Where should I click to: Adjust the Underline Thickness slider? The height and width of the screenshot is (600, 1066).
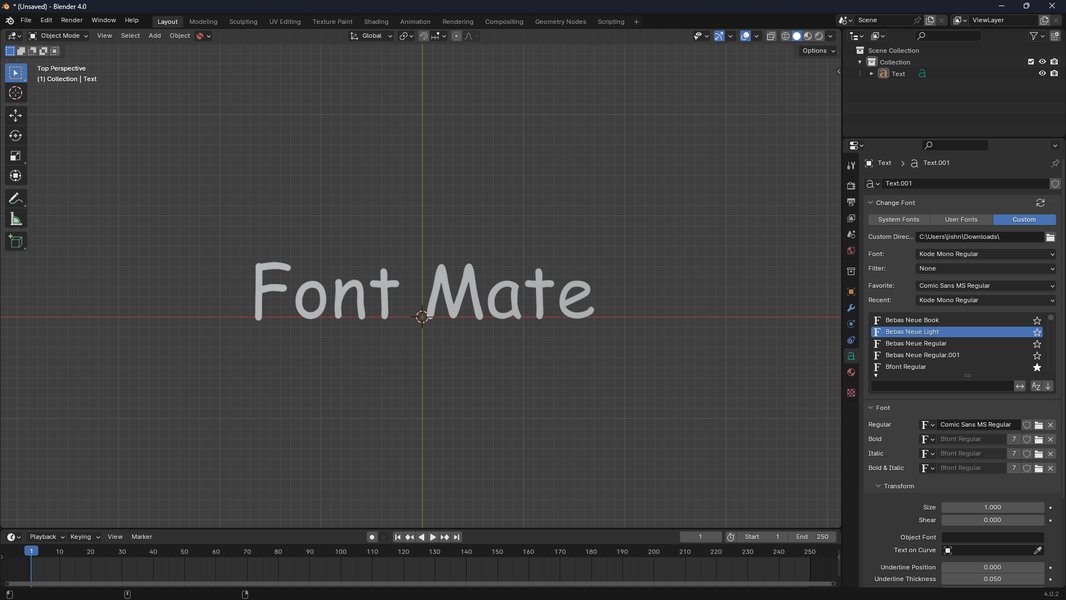click(993, 580)
